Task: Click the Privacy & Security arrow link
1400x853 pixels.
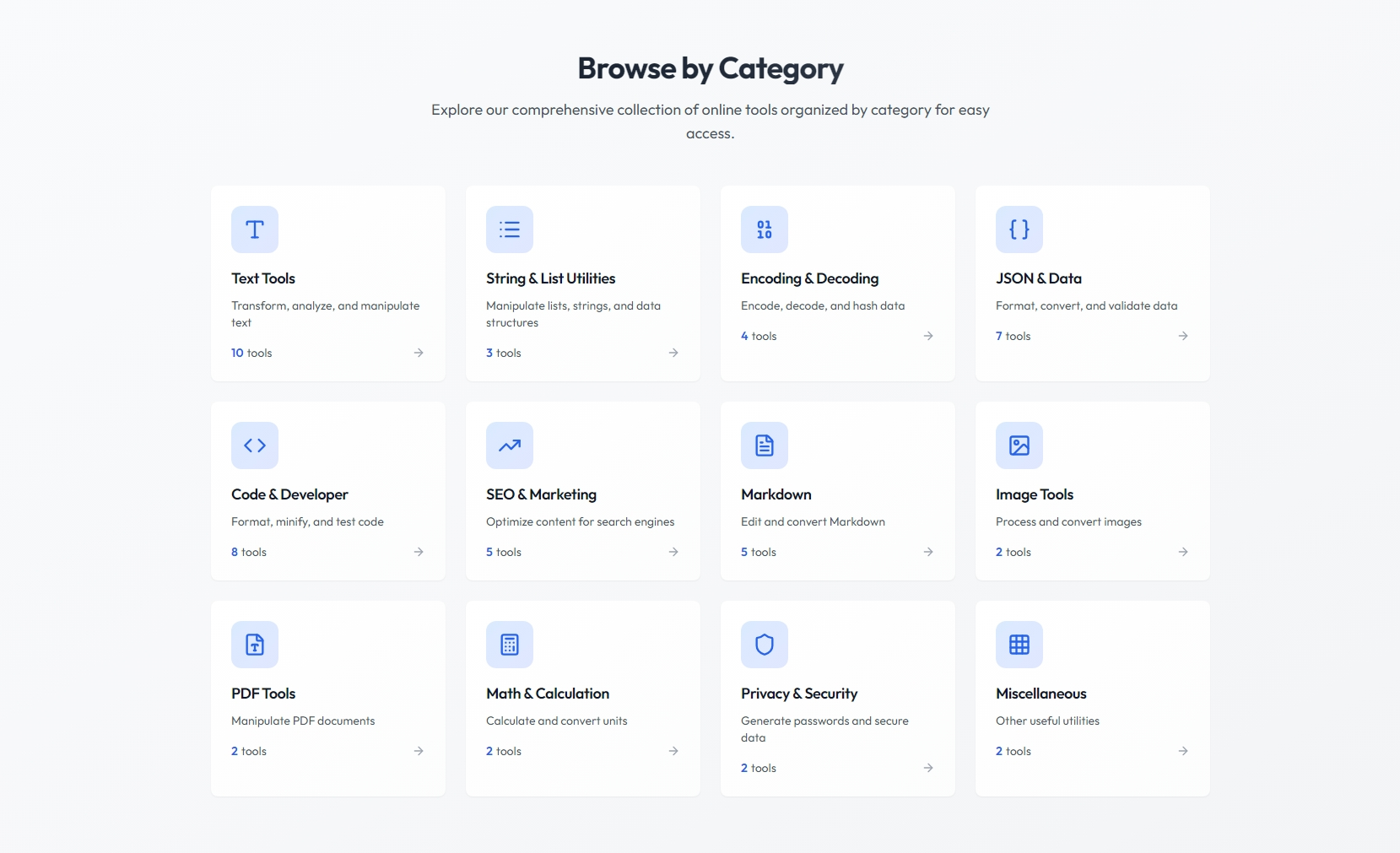Action: 928,768
